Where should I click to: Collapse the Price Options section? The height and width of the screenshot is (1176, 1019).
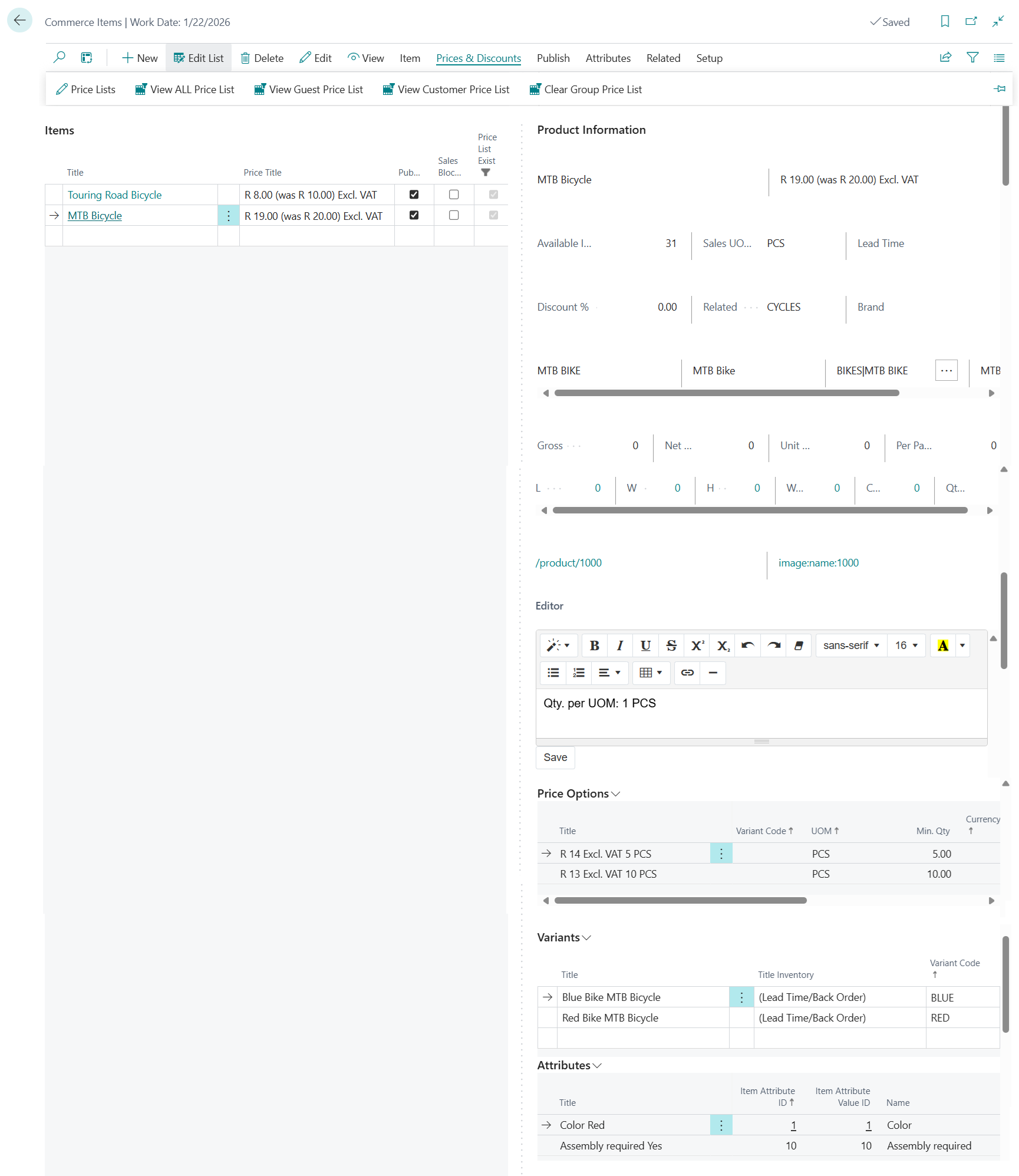(x=616, y=793)
